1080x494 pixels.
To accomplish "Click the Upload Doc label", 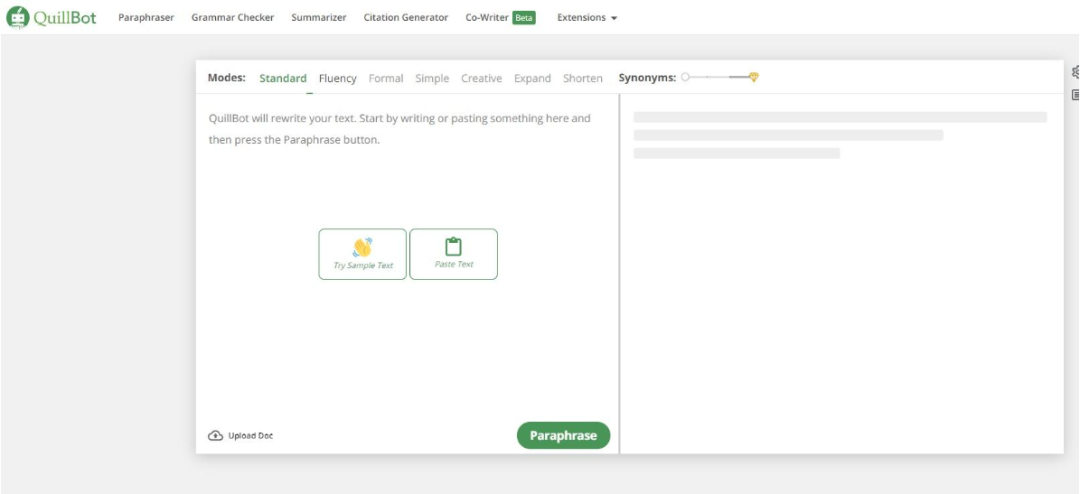I will click(250, 435).
